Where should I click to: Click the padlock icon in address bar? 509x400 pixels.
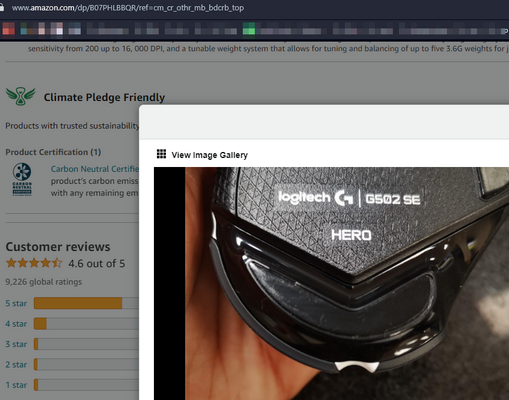coord(2,7)
